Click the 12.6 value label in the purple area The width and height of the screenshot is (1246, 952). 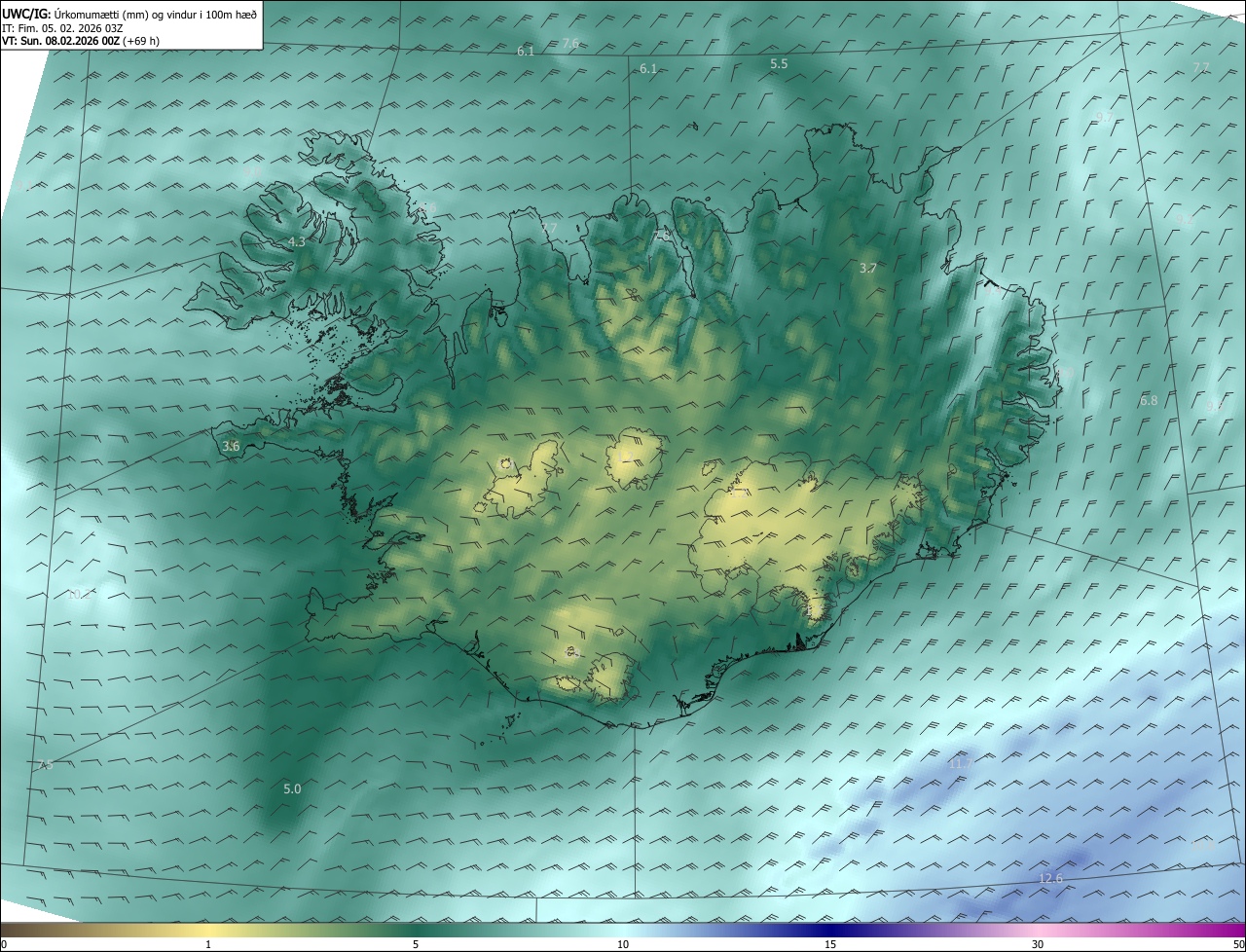coord(1051,878)
